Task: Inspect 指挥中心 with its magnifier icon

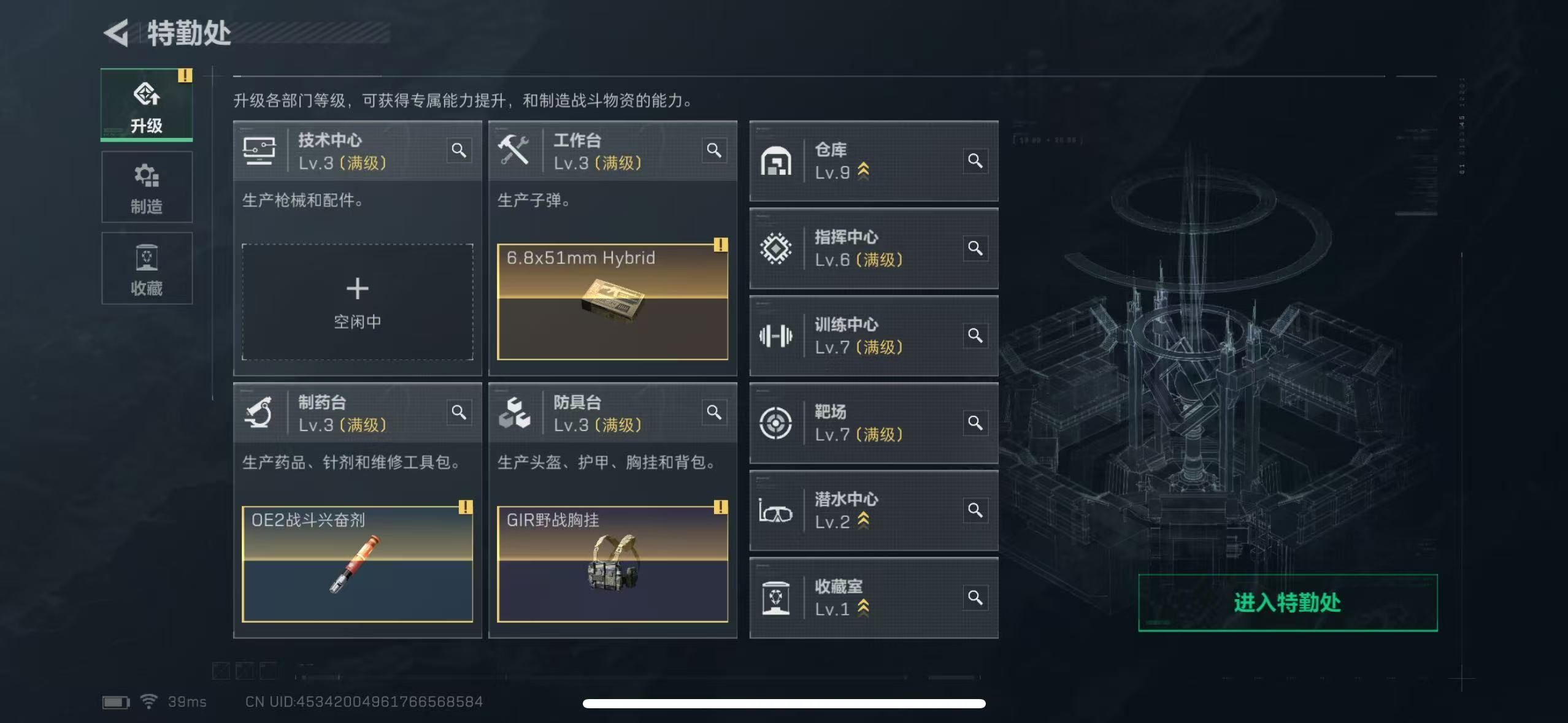Action: 975,248
